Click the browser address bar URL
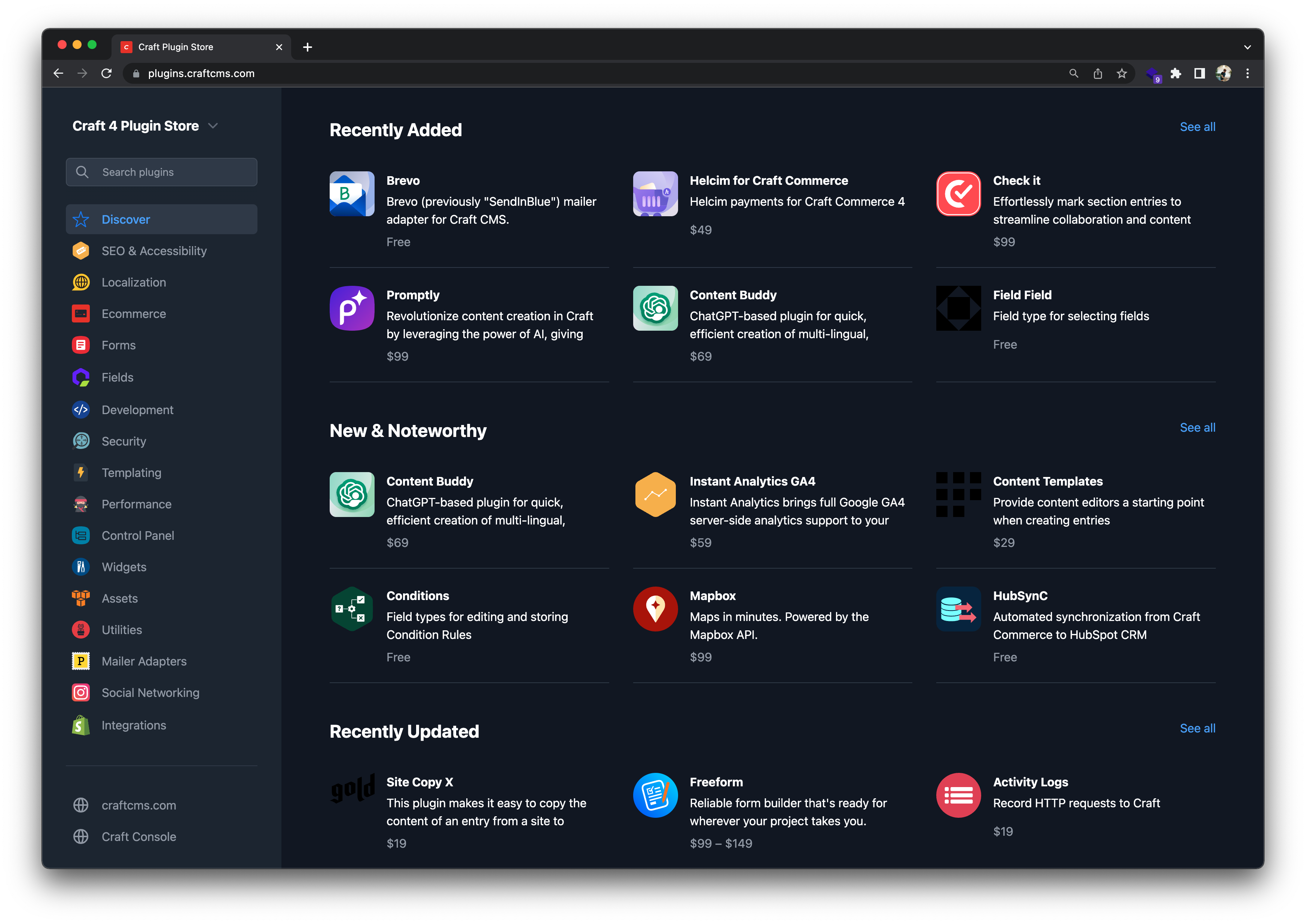 coord(201,73)
